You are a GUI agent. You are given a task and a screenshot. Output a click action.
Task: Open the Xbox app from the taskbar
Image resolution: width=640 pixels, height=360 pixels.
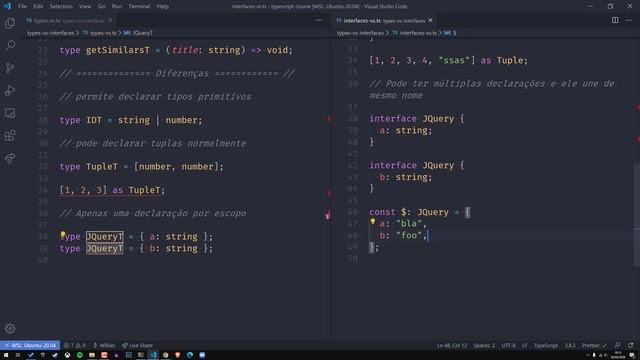point(67,355)
